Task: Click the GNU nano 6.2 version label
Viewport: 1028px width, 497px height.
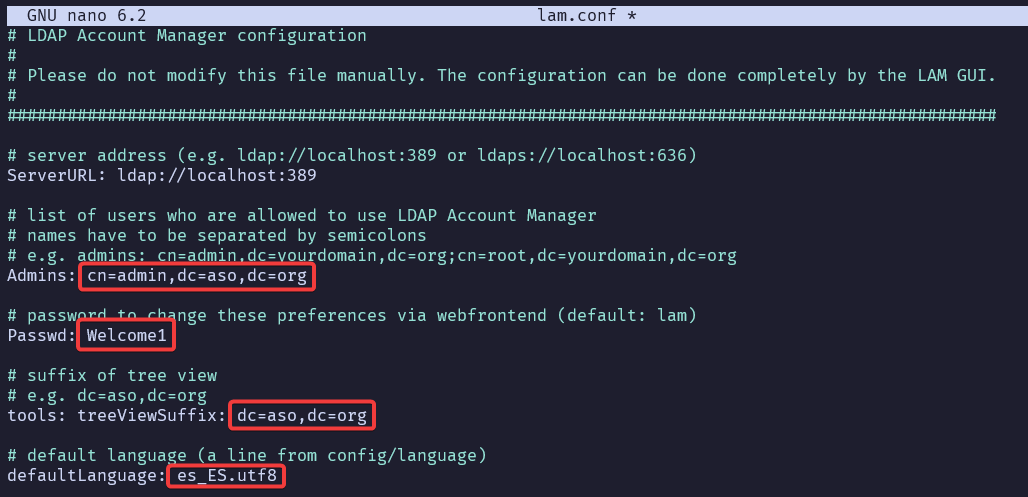Action: (81, 16)
